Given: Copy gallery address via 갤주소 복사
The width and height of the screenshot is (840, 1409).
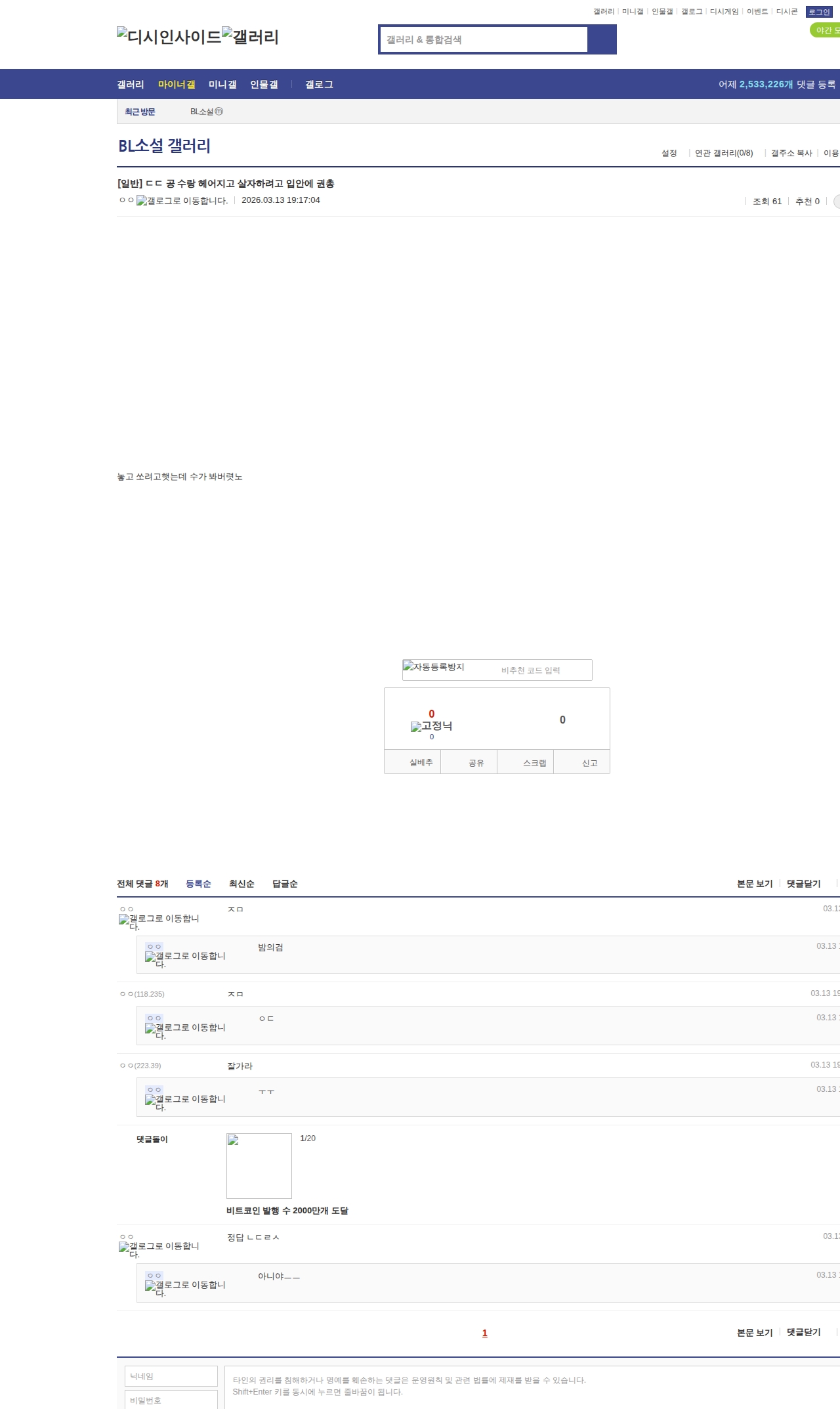Looking at the screenshot, I should 791,153.
